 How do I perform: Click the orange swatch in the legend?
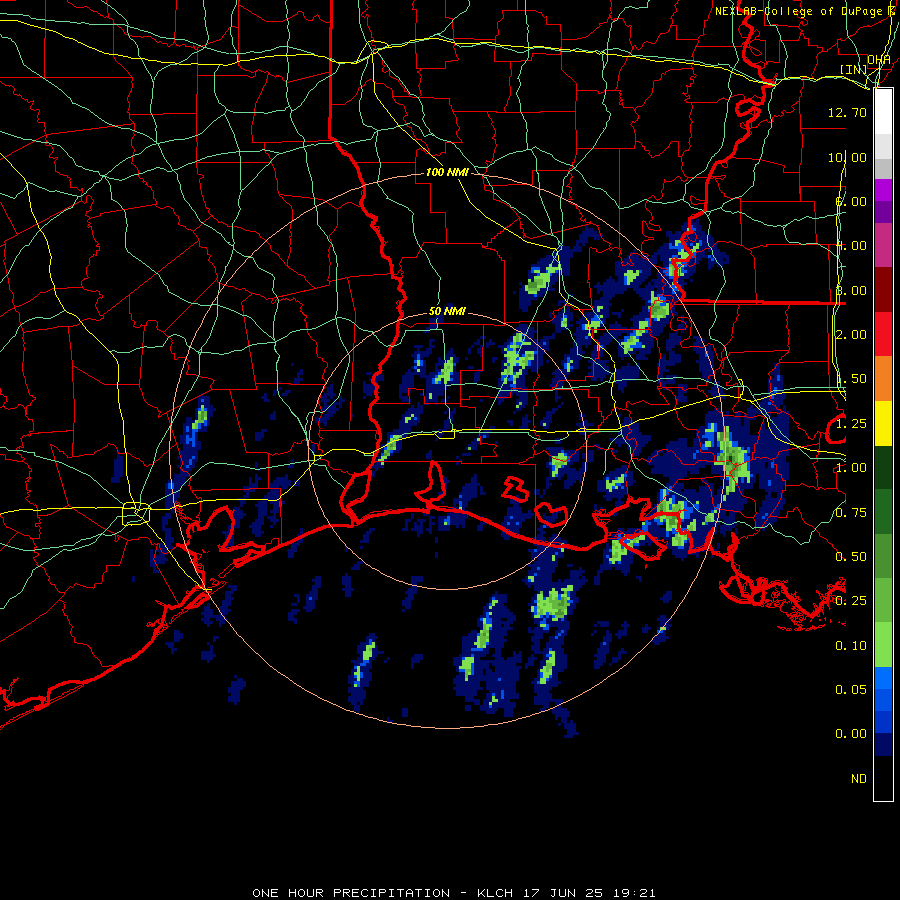coord(883,379)
